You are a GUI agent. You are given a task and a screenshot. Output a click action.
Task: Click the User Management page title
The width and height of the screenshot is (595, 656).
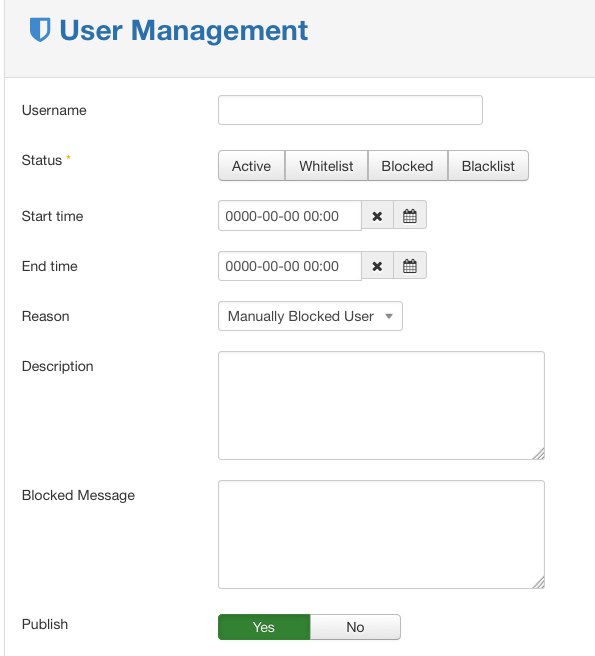click(184, 30)
